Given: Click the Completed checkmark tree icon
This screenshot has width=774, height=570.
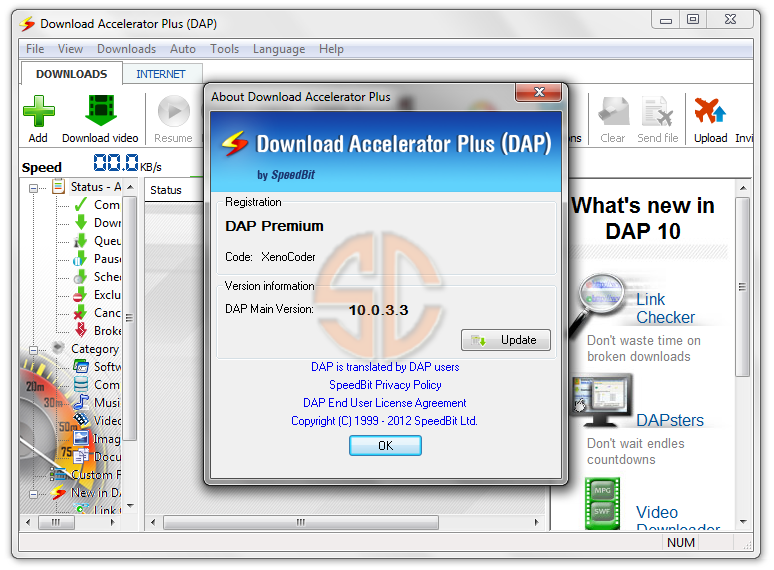Looking at the screenshot, I should (80, 204).
